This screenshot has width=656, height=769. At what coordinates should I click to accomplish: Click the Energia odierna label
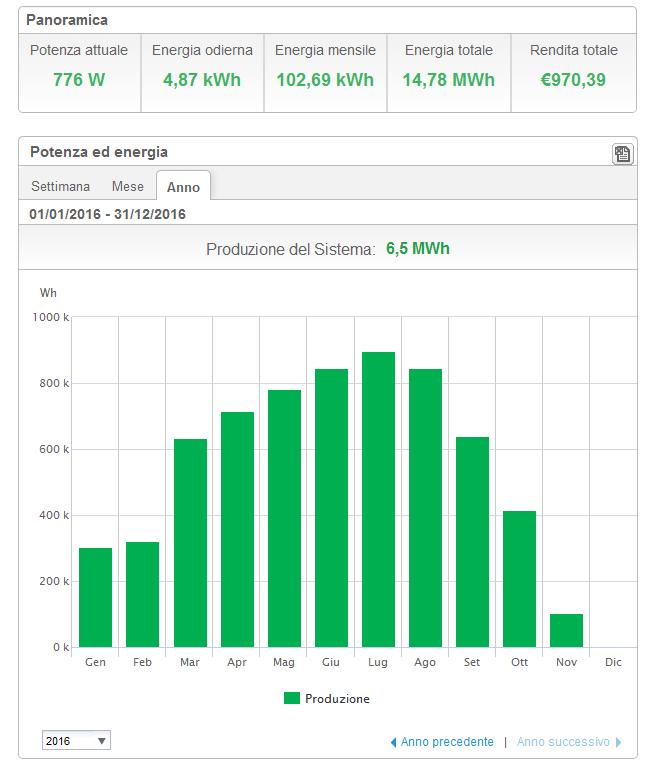[202, 50]
